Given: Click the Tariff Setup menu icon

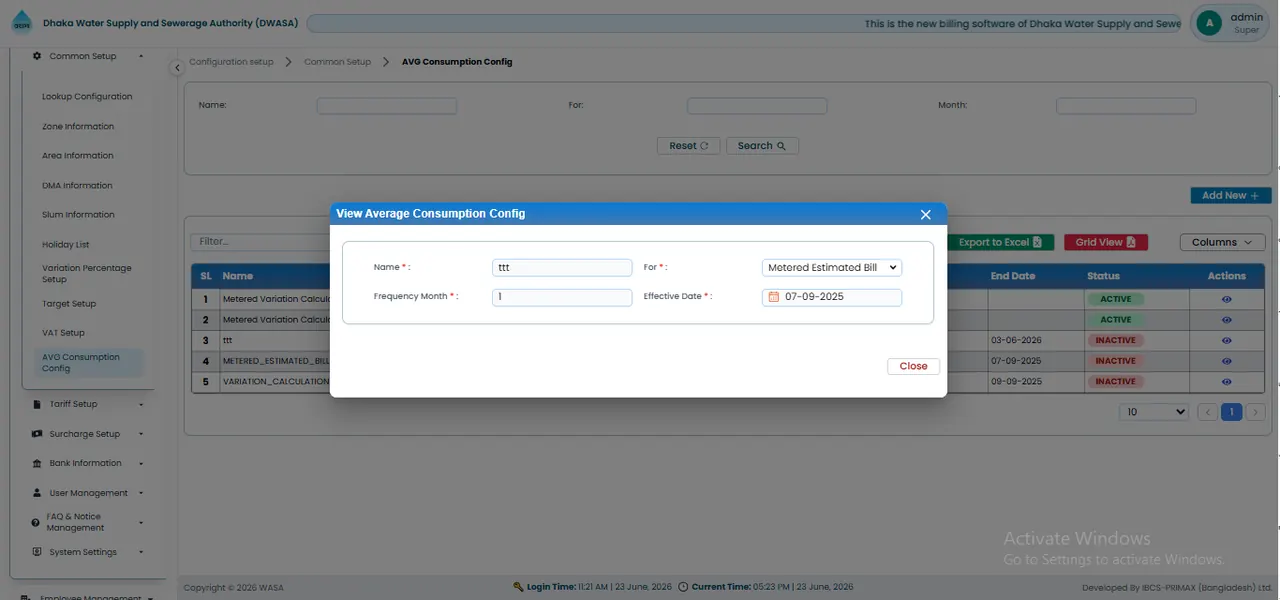Looking at the screenshot, I should (x=37, y=404).
